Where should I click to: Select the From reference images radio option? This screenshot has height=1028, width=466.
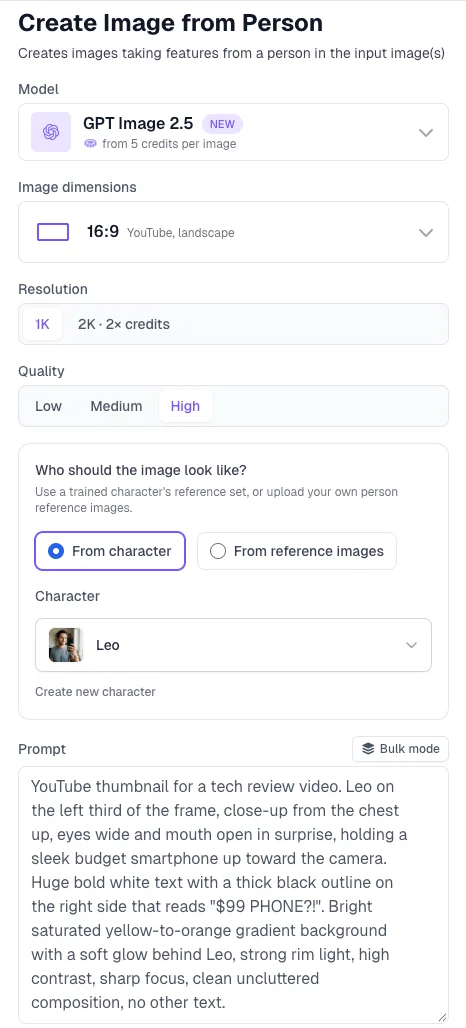297,551
